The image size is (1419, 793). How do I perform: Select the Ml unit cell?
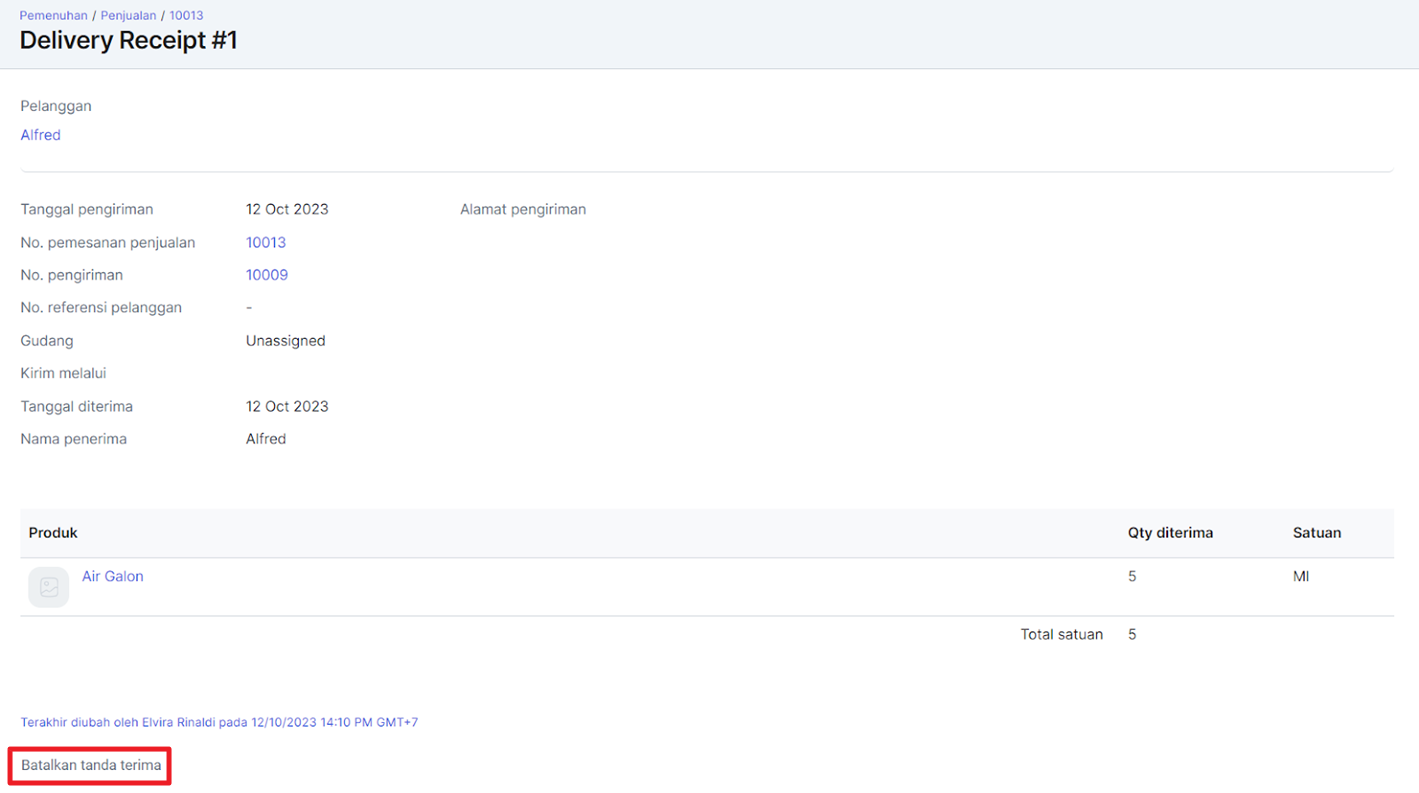(1301, 576)
